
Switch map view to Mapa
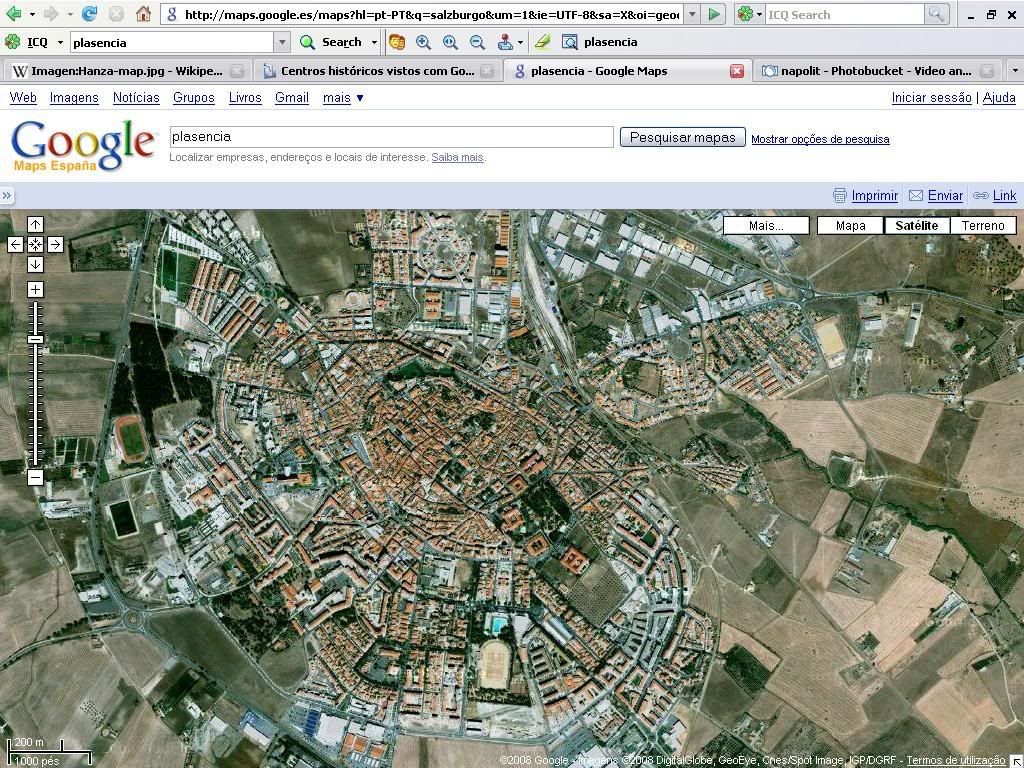[850, 225]
